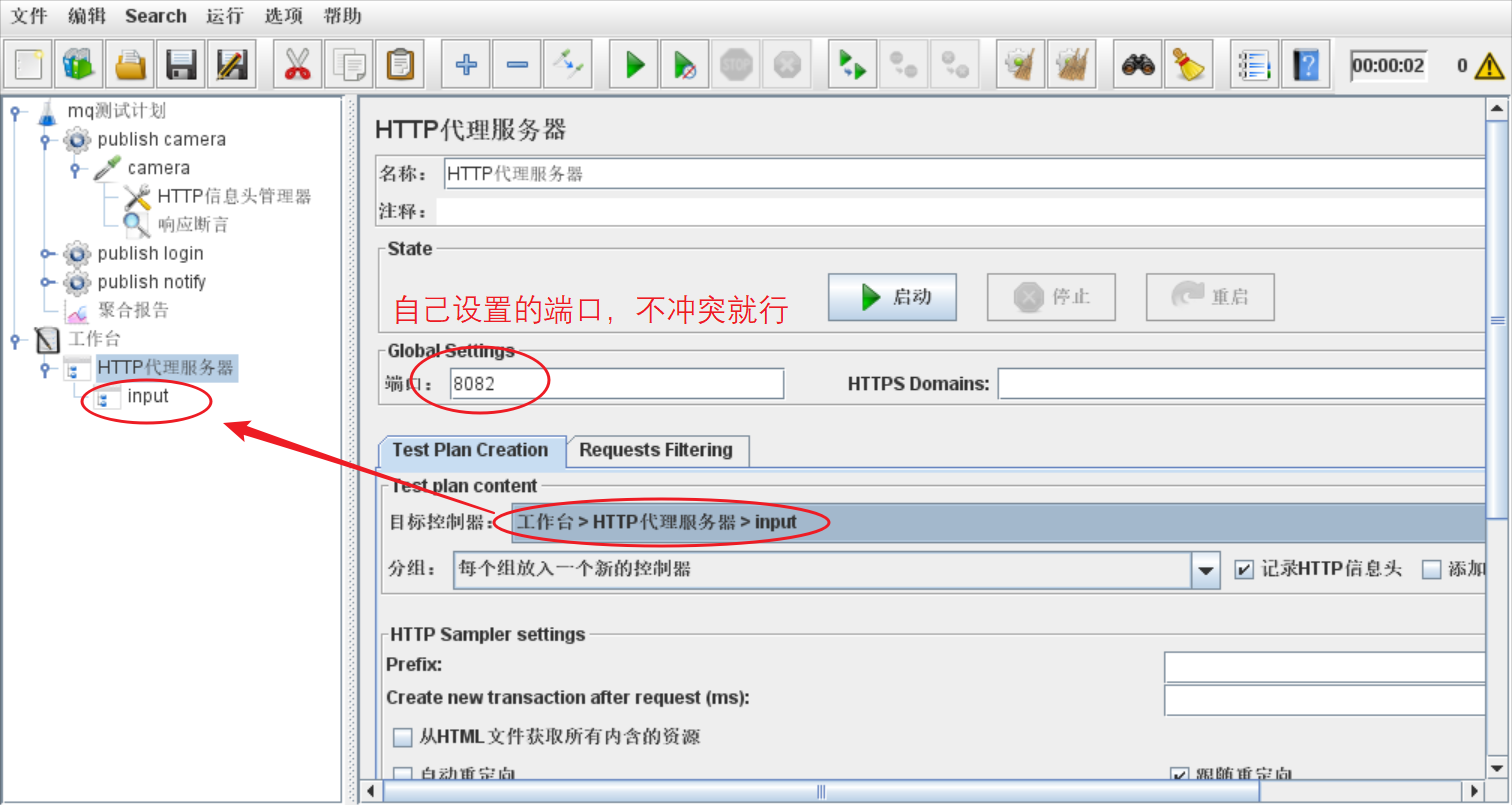Open the 分组 dropdown arrow
Image resolution: width=1512 pixels, height=805 pixels.
click(1206, 570)
